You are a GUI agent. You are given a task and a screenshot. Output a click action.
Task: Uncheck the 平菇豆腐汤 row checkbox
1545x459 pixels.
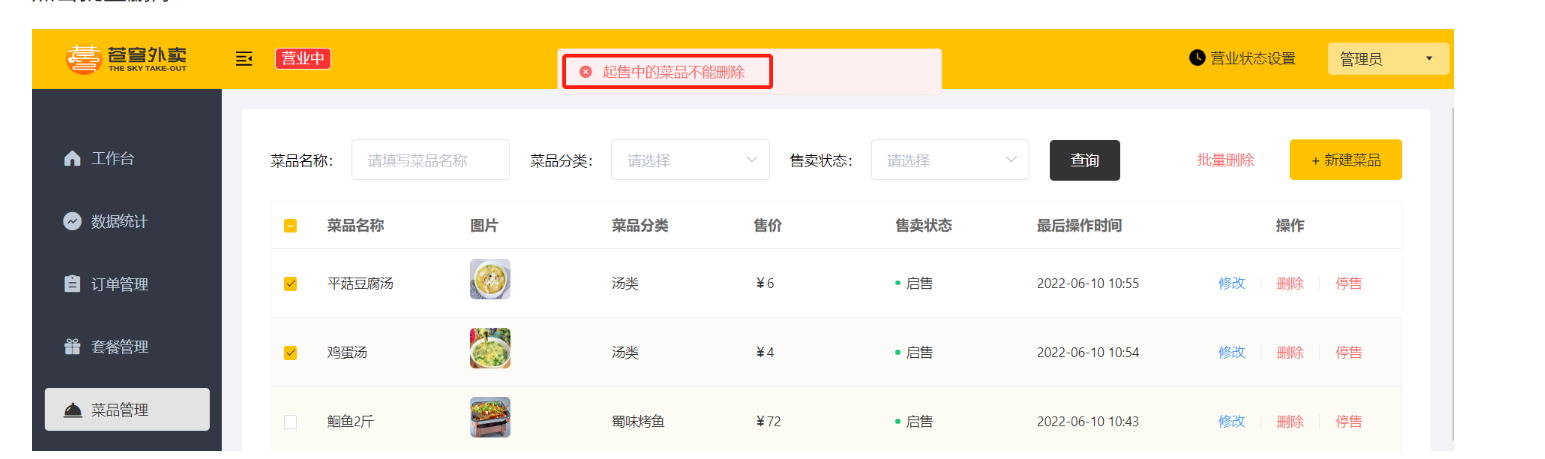tap(291, 284)
